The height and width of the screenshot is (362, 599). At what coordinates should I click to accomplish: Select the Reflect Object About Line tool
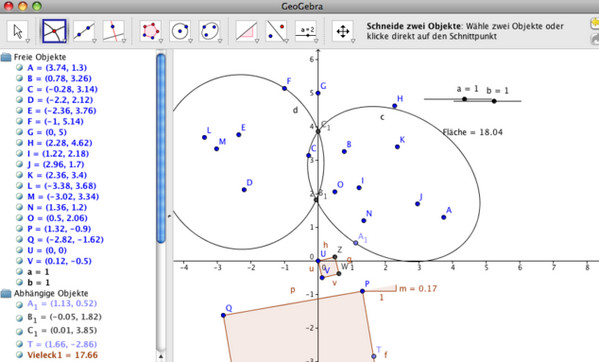pos(276,31)
